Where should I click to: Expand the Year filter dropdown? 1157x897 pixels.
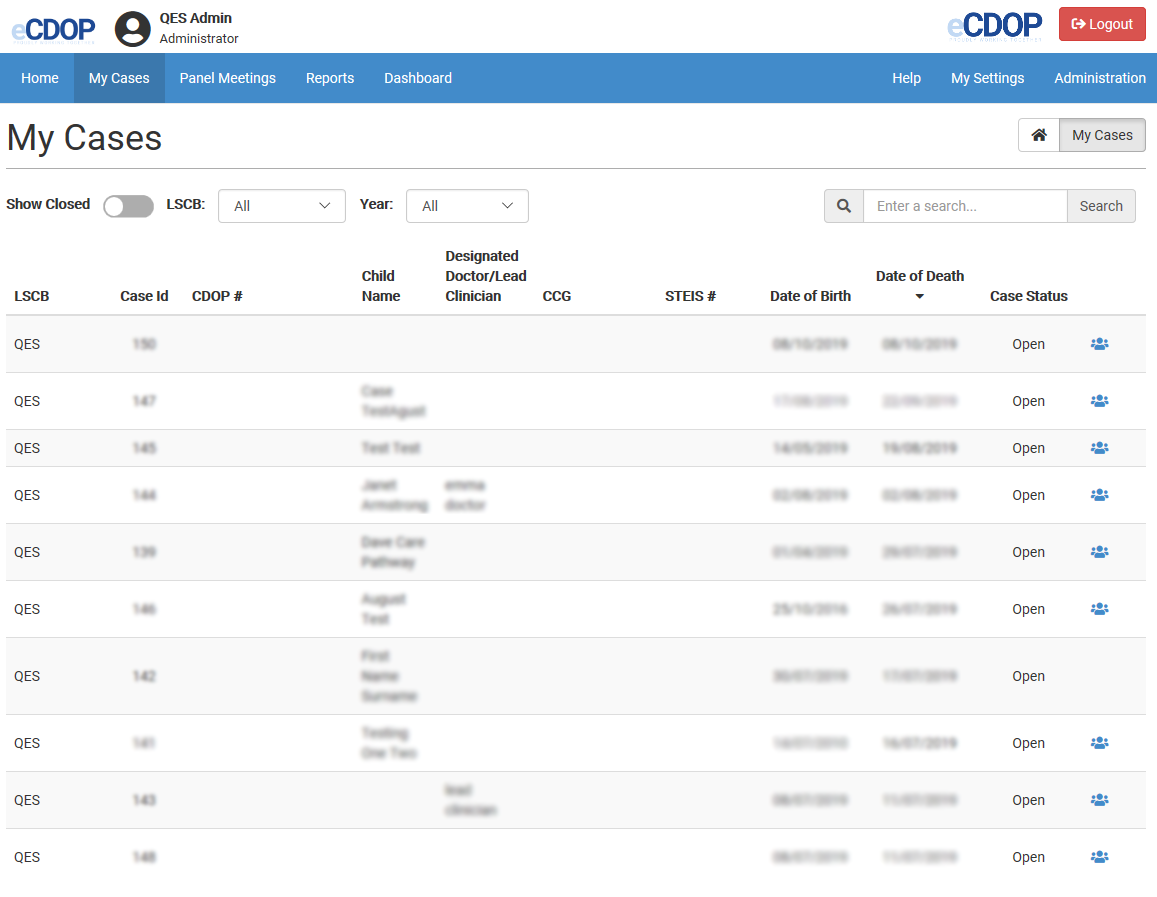click(x=467, y=206)
